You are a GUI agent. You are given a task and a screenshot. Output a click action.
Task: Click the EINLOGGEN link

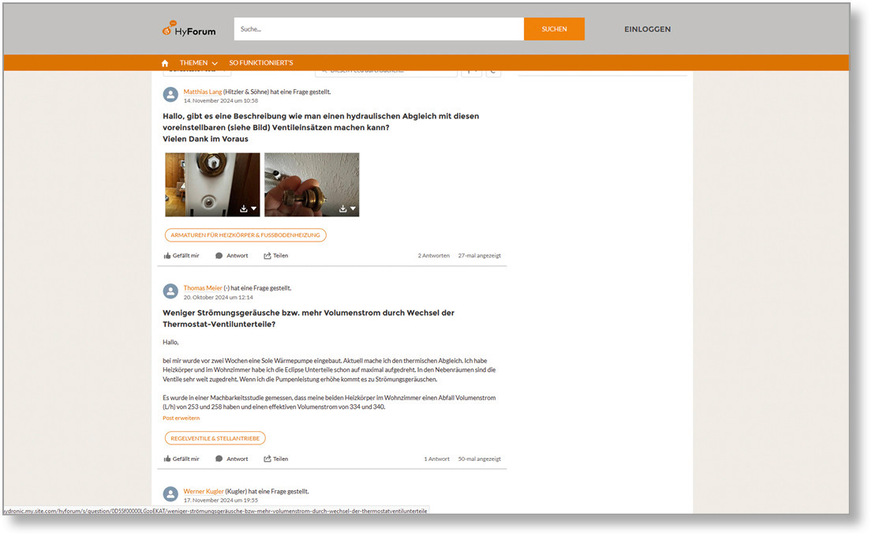647,29
